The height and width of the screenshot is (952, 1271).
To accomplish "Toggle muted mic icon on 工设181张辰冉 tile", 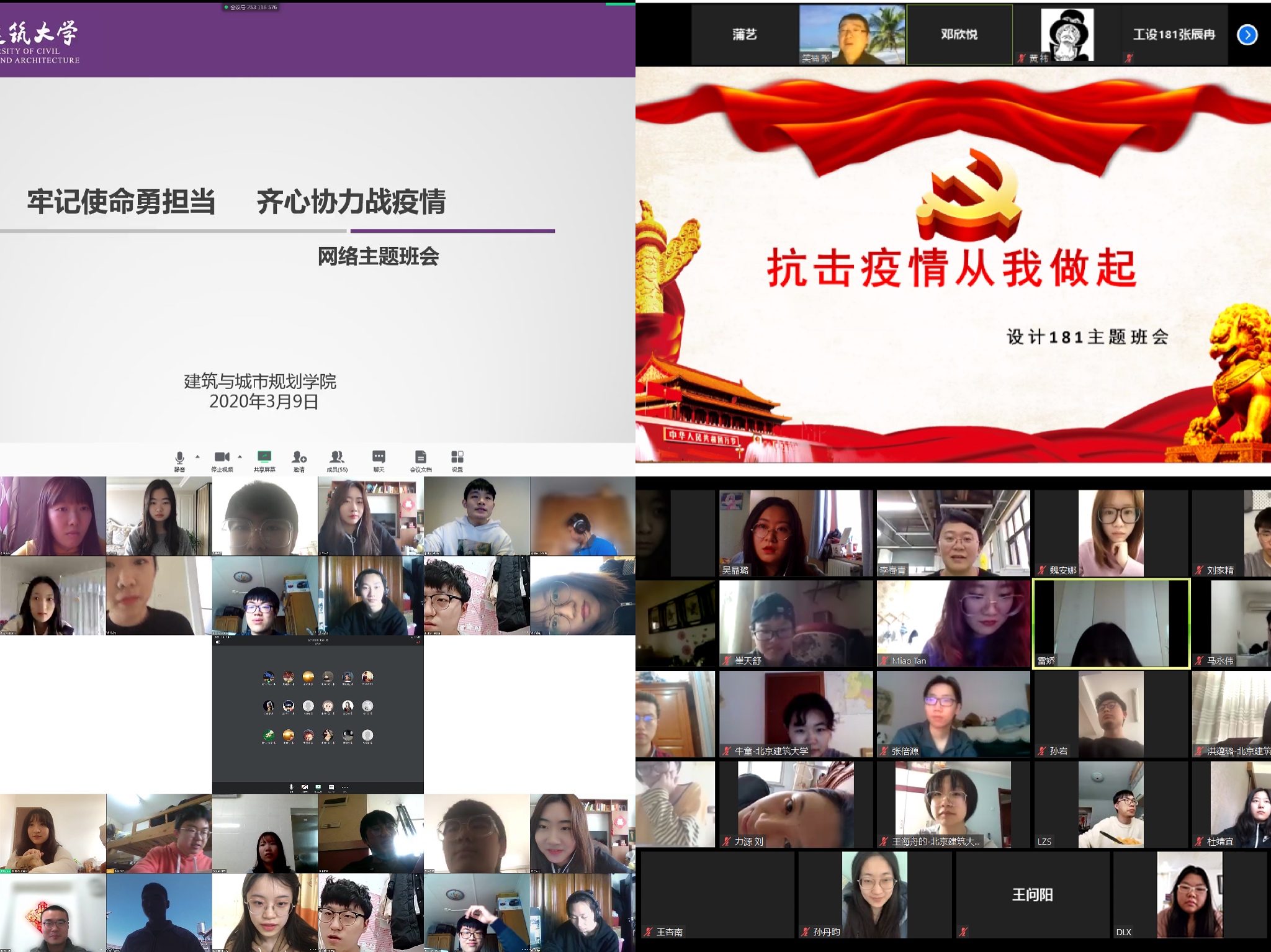I will coord(1129,58).
